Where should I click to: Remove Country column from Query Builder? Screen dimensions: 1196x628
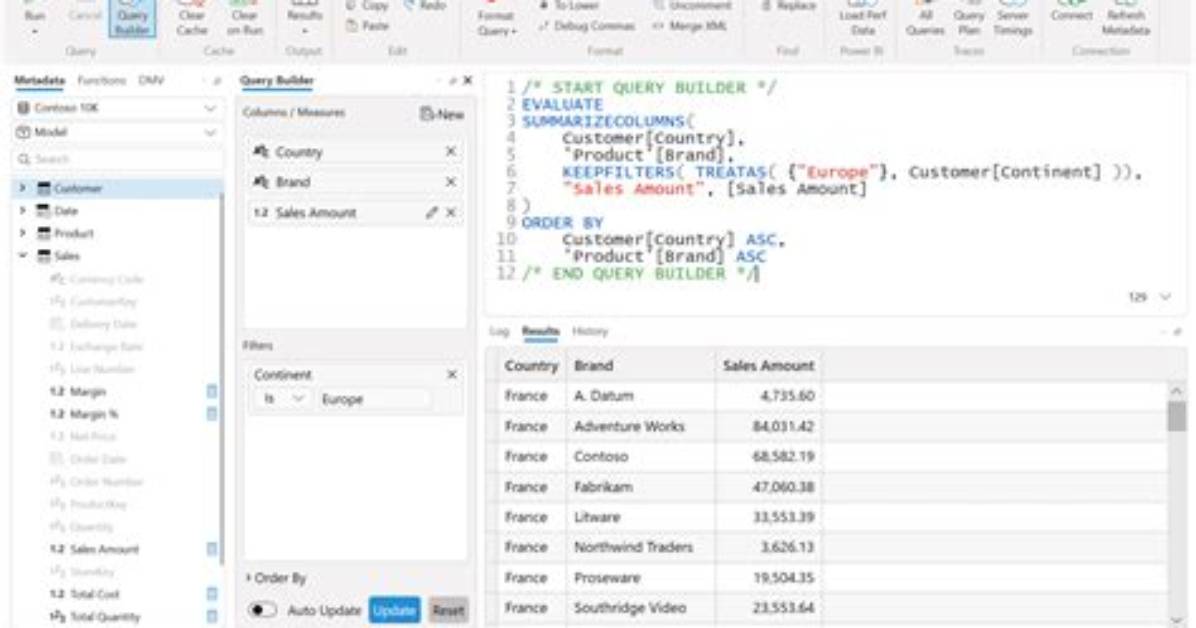pos(451,152)
